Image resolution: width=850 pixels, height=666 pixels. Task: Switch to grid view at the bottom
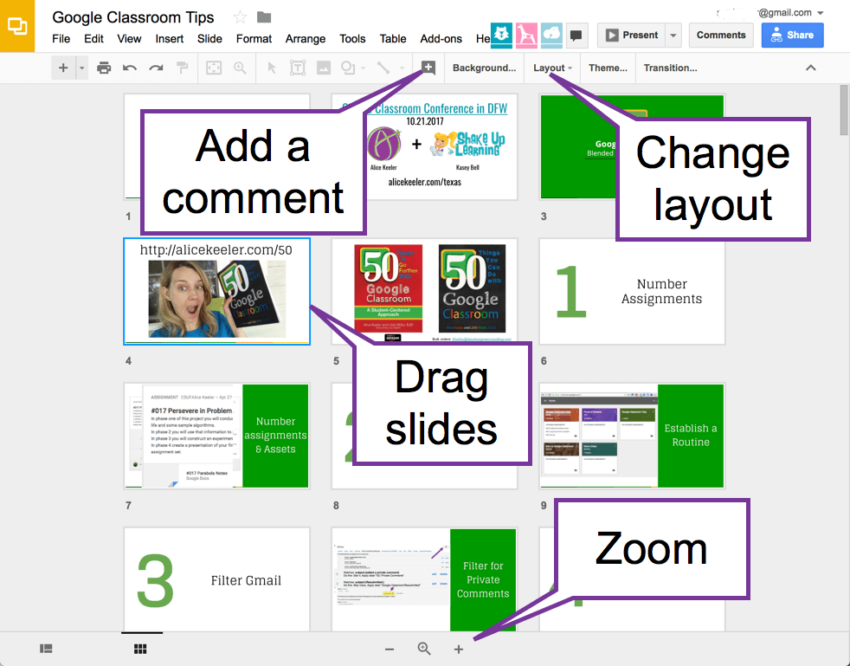(x=140, y=648)
